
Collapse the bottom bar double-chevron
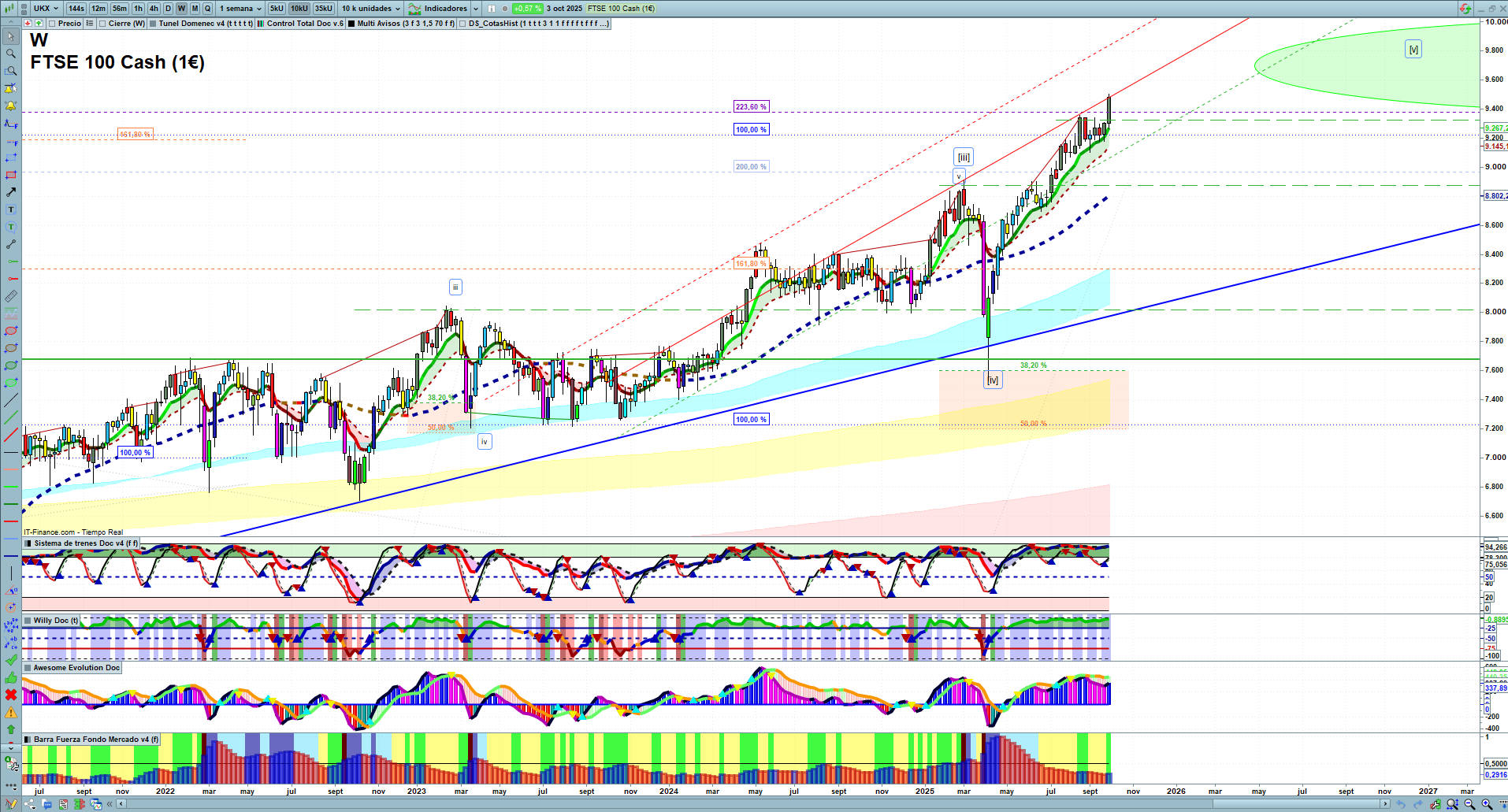point(110,804)
